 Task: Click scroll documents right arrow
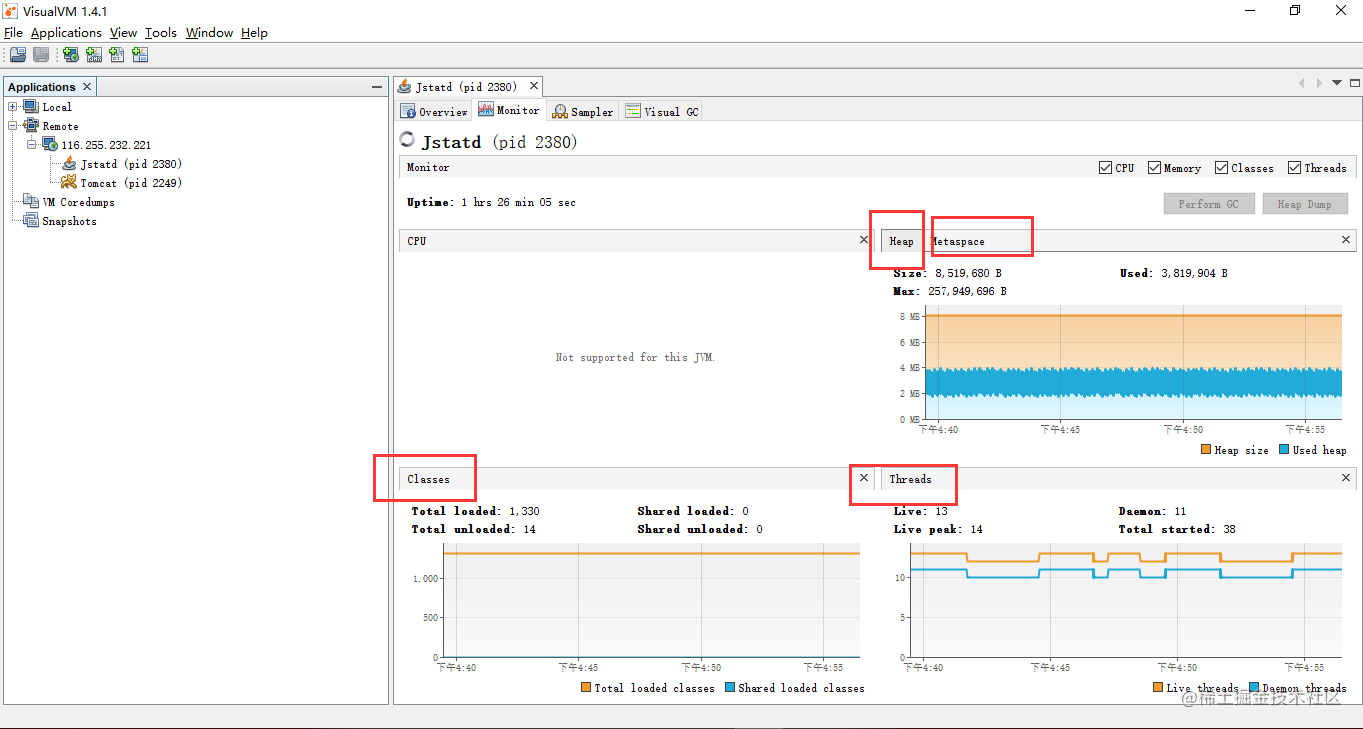click(1319, 83)
